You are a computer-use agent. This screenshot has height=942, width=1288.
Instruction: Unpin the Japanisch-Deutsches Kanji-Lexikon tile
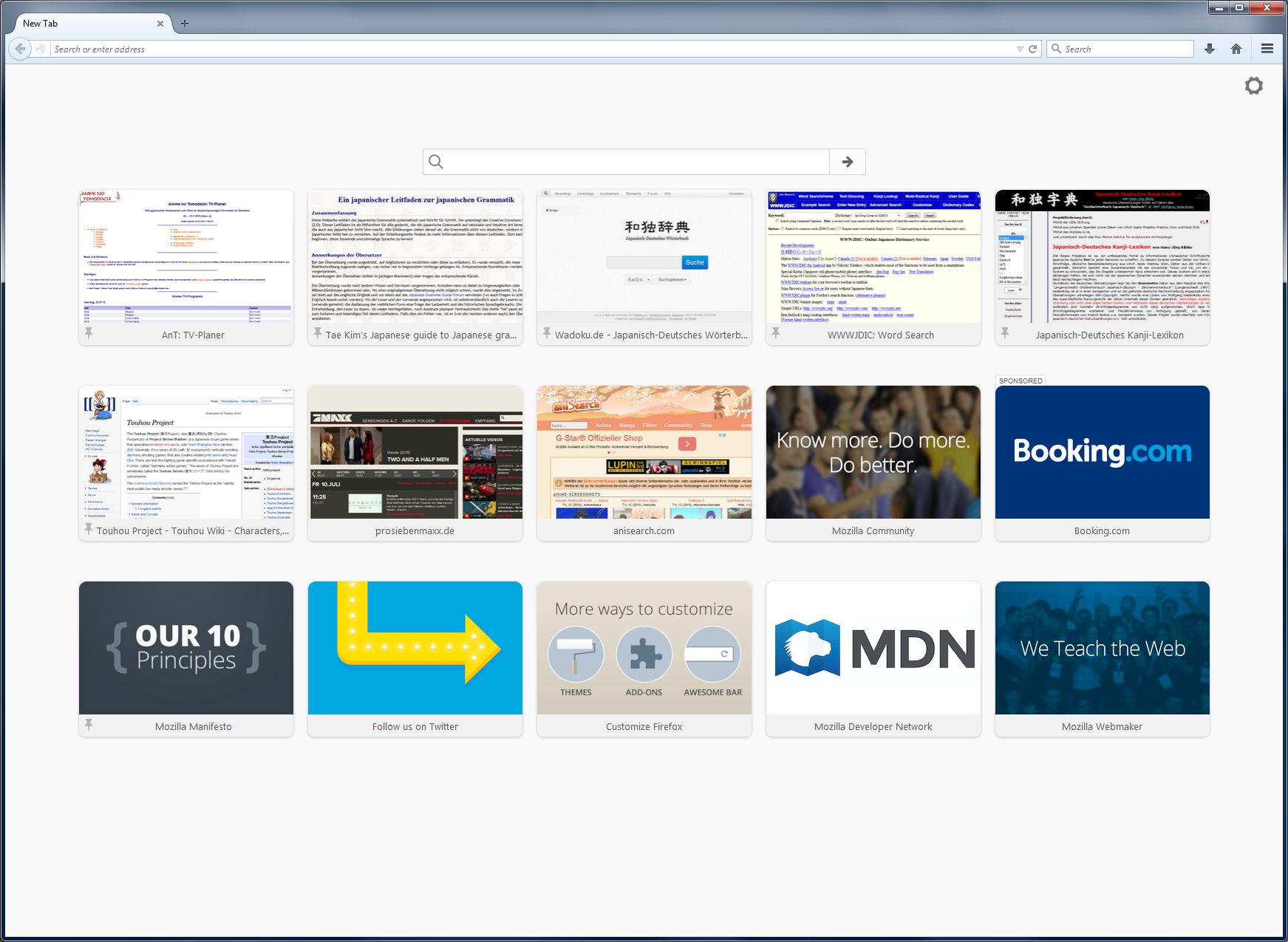[x=1005, y=334]
